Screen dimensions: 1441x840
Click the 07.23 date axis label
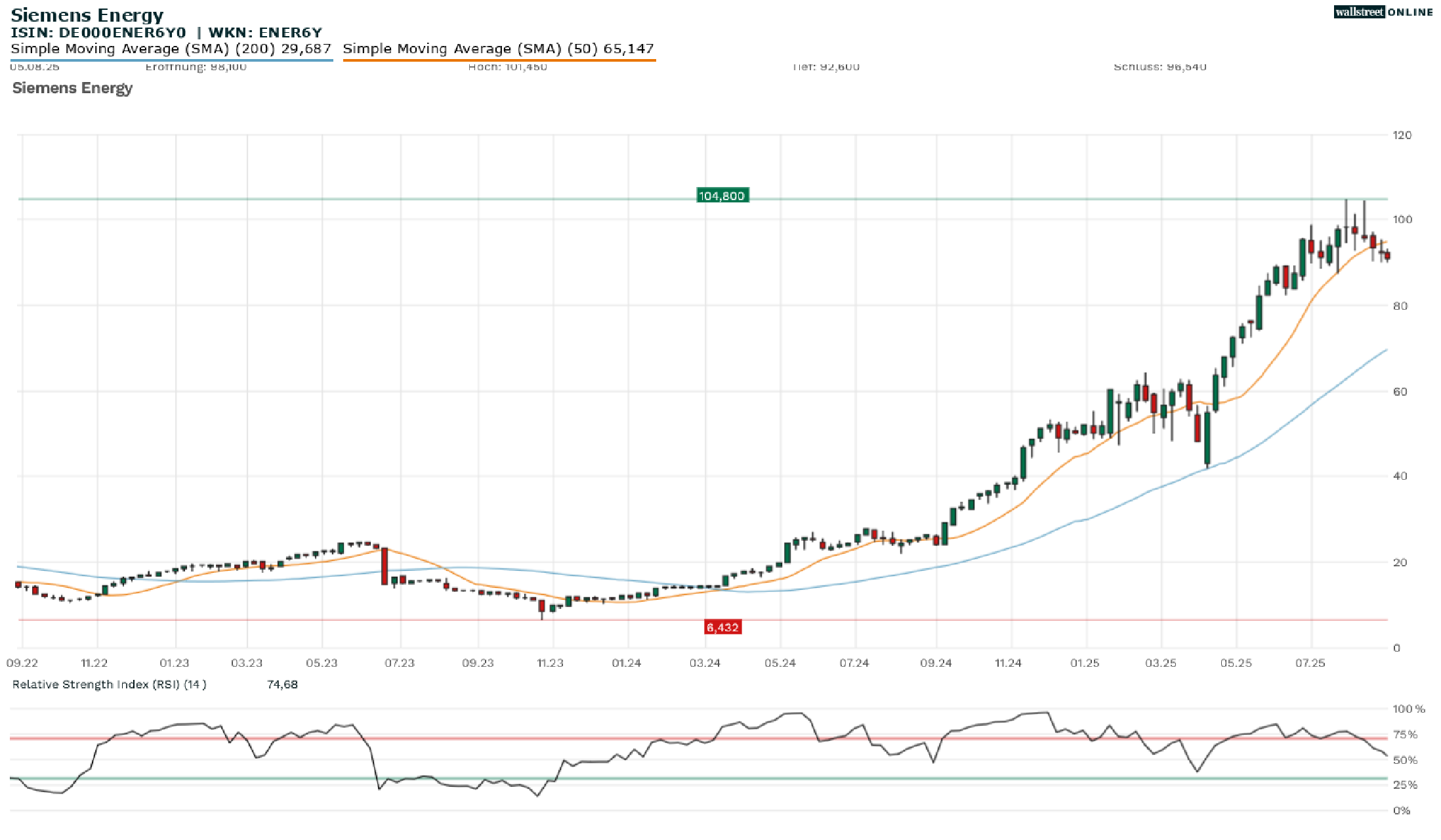tap(400, 663)
